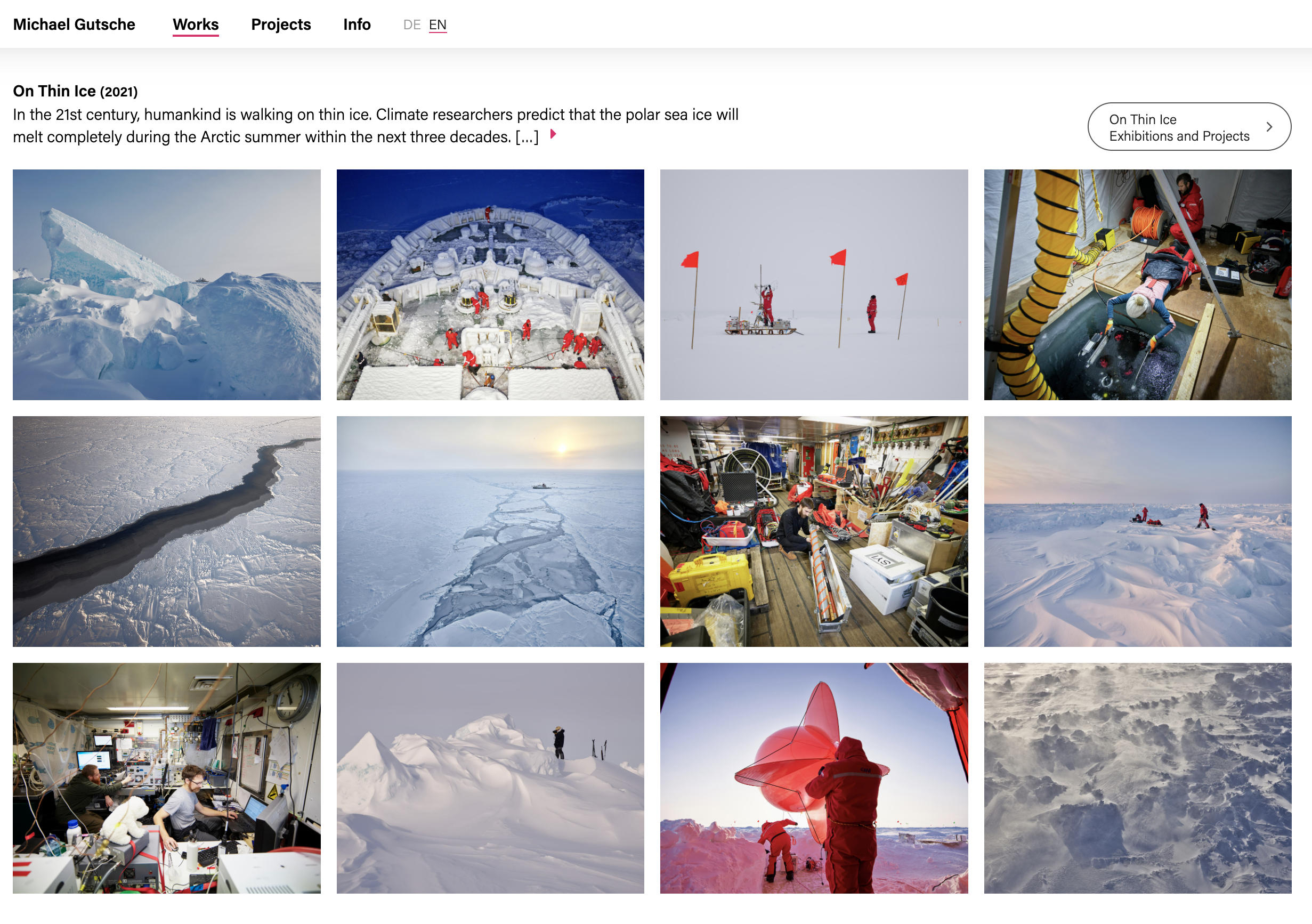
Task: Click the Michael Gutsche site title
Action: point(74,25)
